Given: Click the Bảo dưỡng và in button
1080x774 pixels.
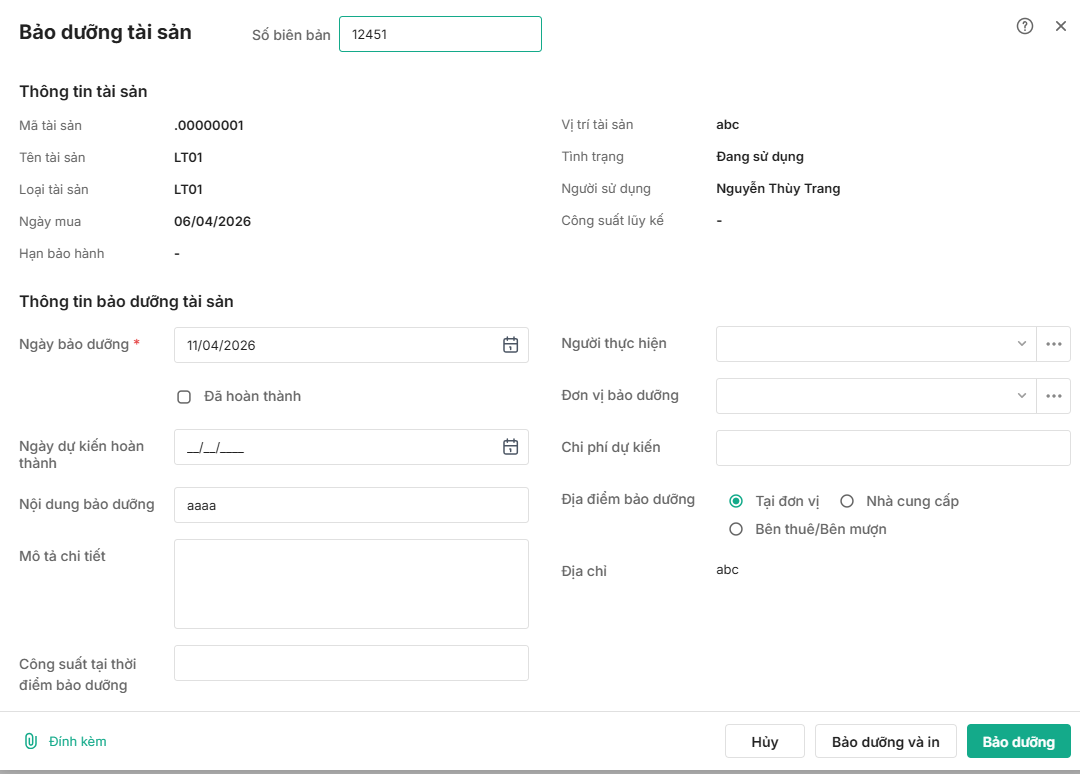Looking at the screenshot, I should [x=885, y=742].
